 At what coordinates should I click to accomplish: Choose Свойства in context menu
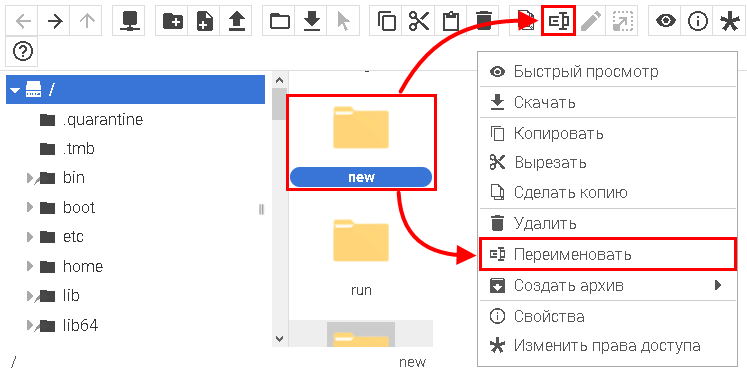pos(607,316)
